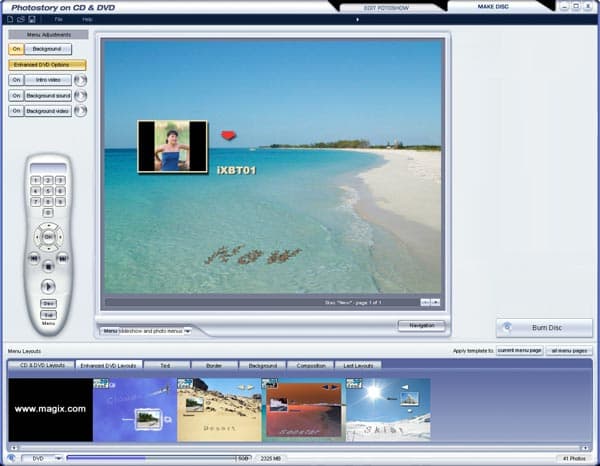
Task: Click number 1 on the remote control
Action: click(36, 180)
